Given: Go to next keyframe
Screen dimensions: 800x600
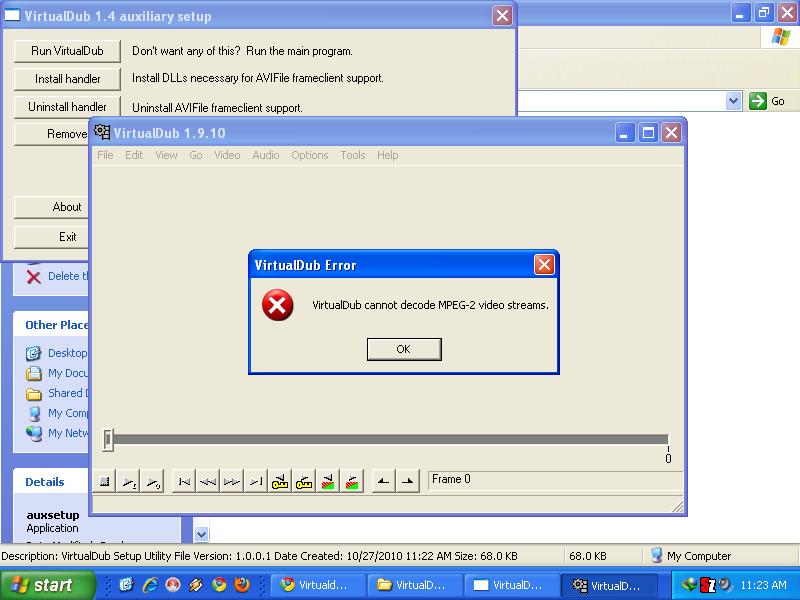Looking at the screenshot, I should tap(304, 481).
